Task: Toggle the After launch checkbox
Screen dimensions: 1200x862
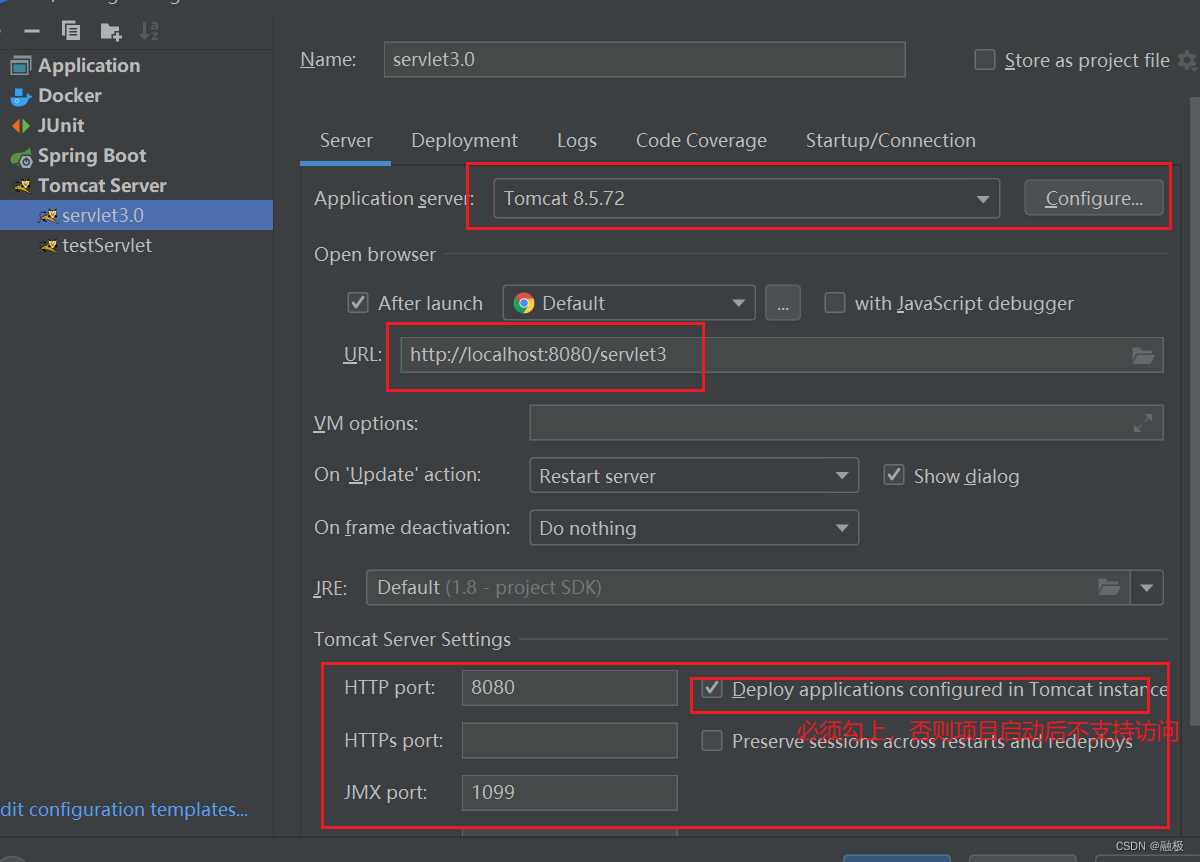Action: [x=357, y=302]
